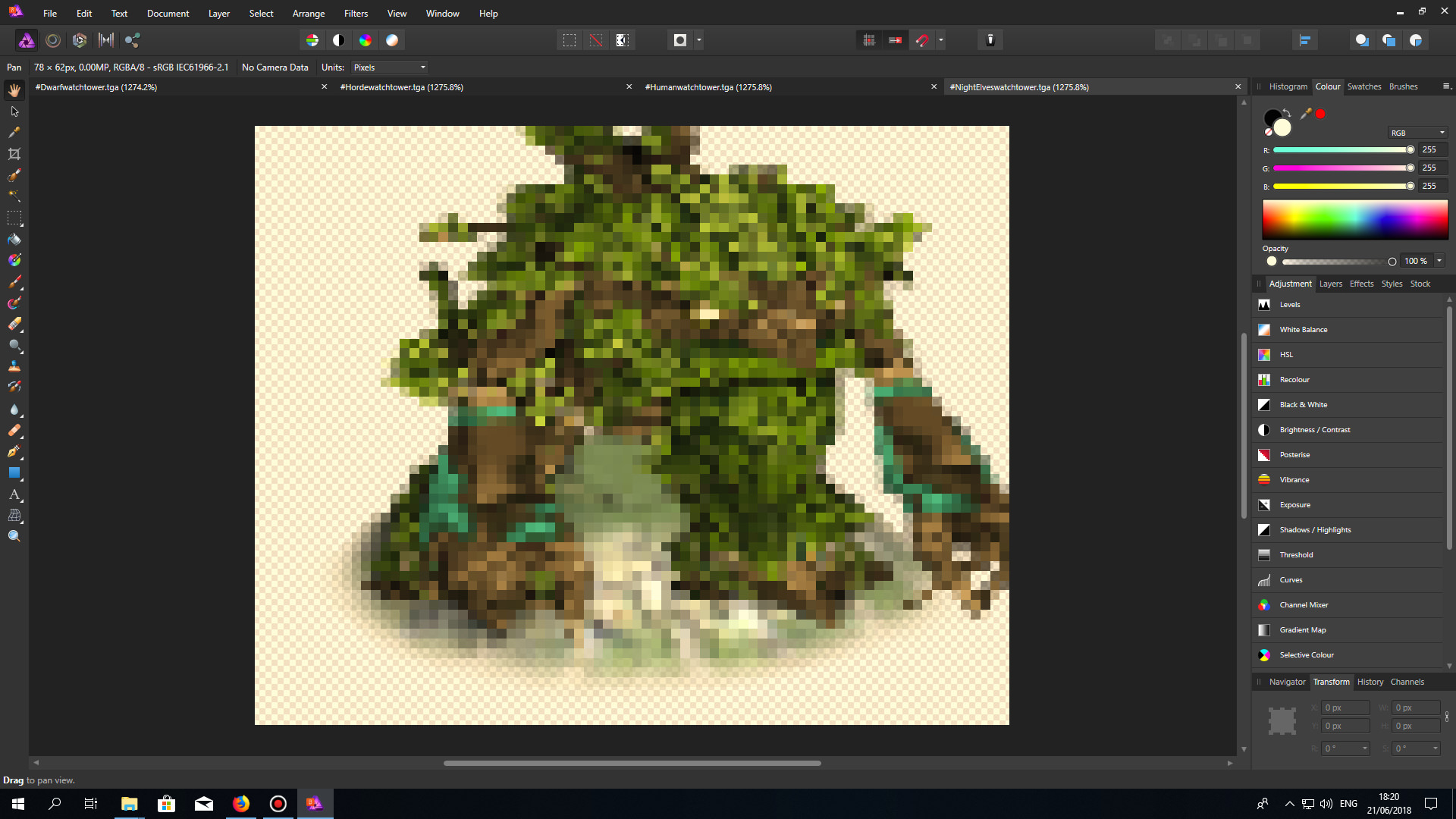
Task: Toggle Force Pixel Alignment
Action: pos(869,40)
